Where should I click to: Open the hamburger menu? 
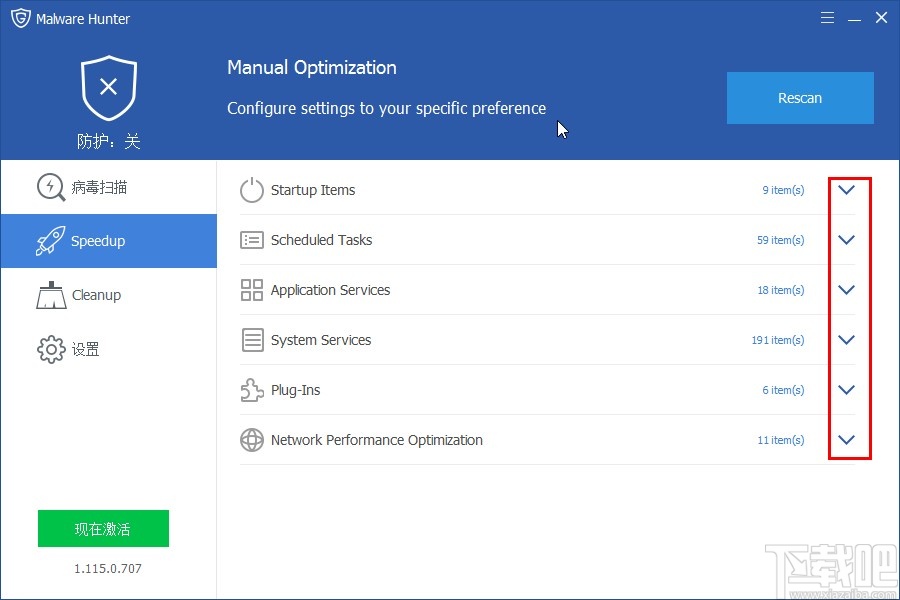pyautogui.click(x=827, y=17)
